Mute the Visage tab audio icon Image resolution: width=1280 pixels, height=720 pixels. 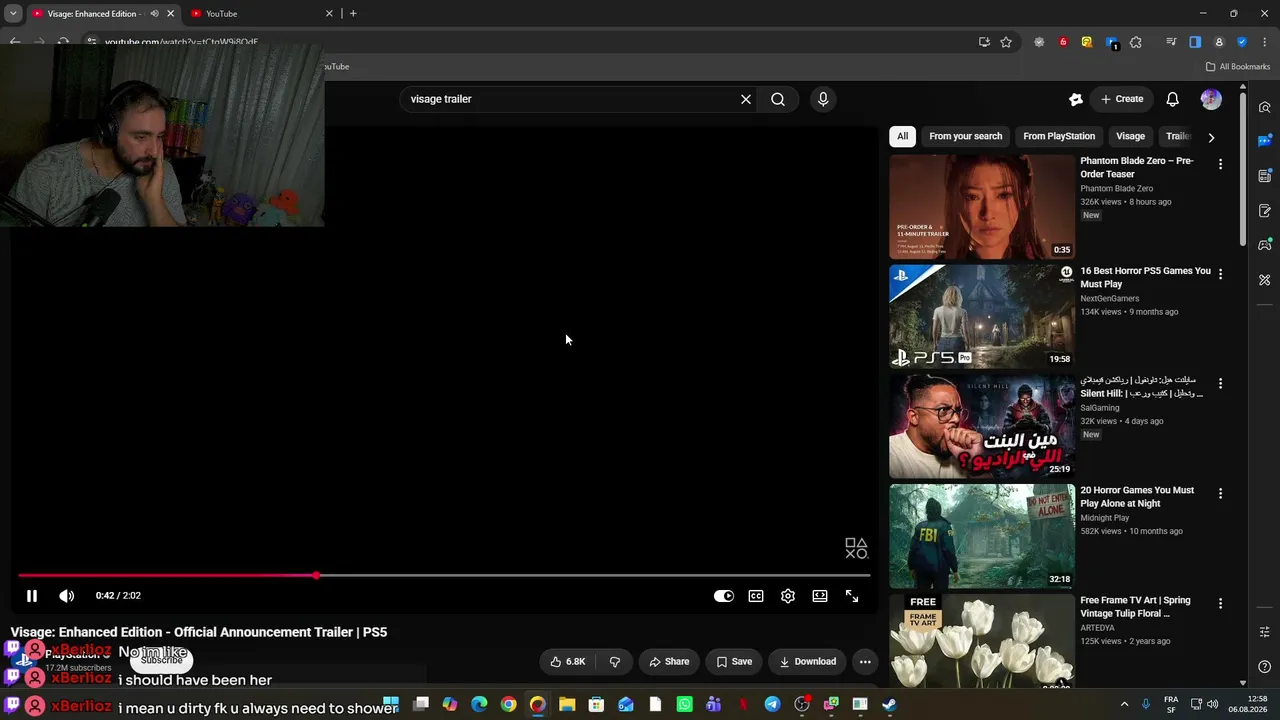tap(154, 14)
